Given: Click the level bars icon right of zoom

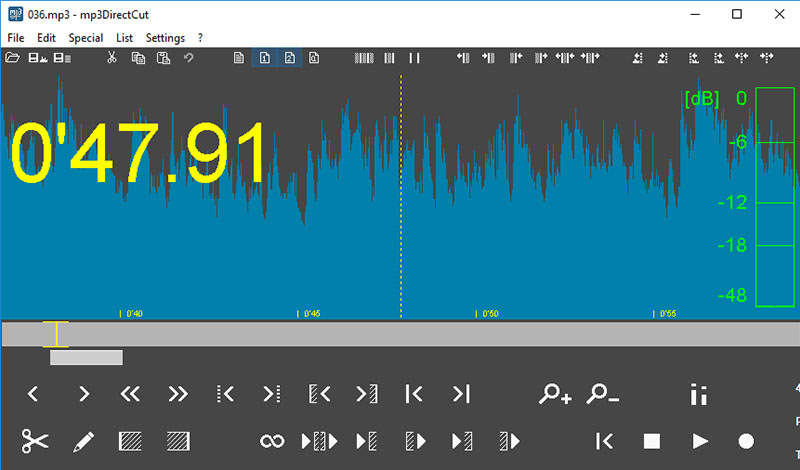Looking at the screenshot, I should 698,394.
